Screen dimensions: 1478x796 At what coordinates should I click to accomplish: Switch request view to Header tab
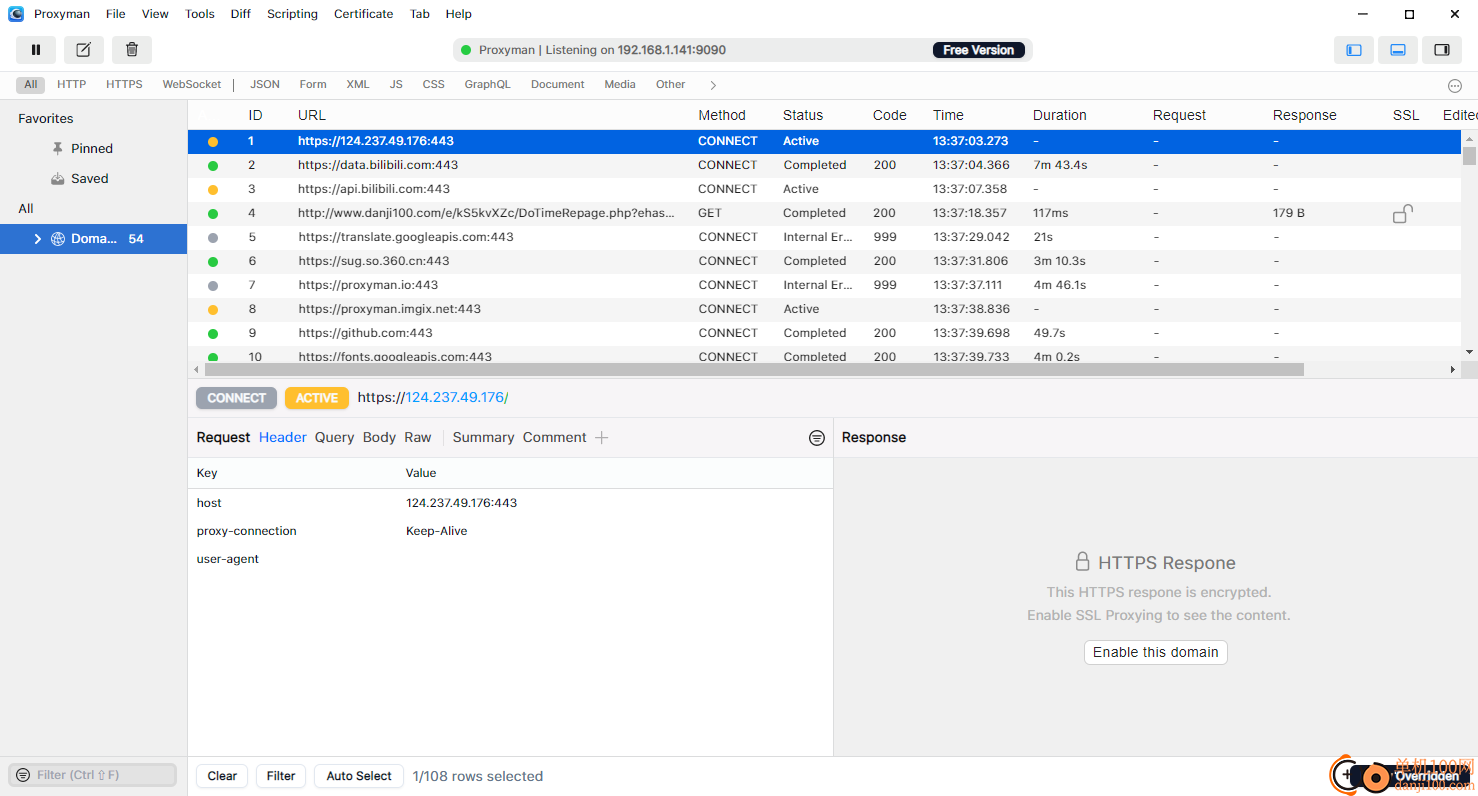(x=283, y=437)
